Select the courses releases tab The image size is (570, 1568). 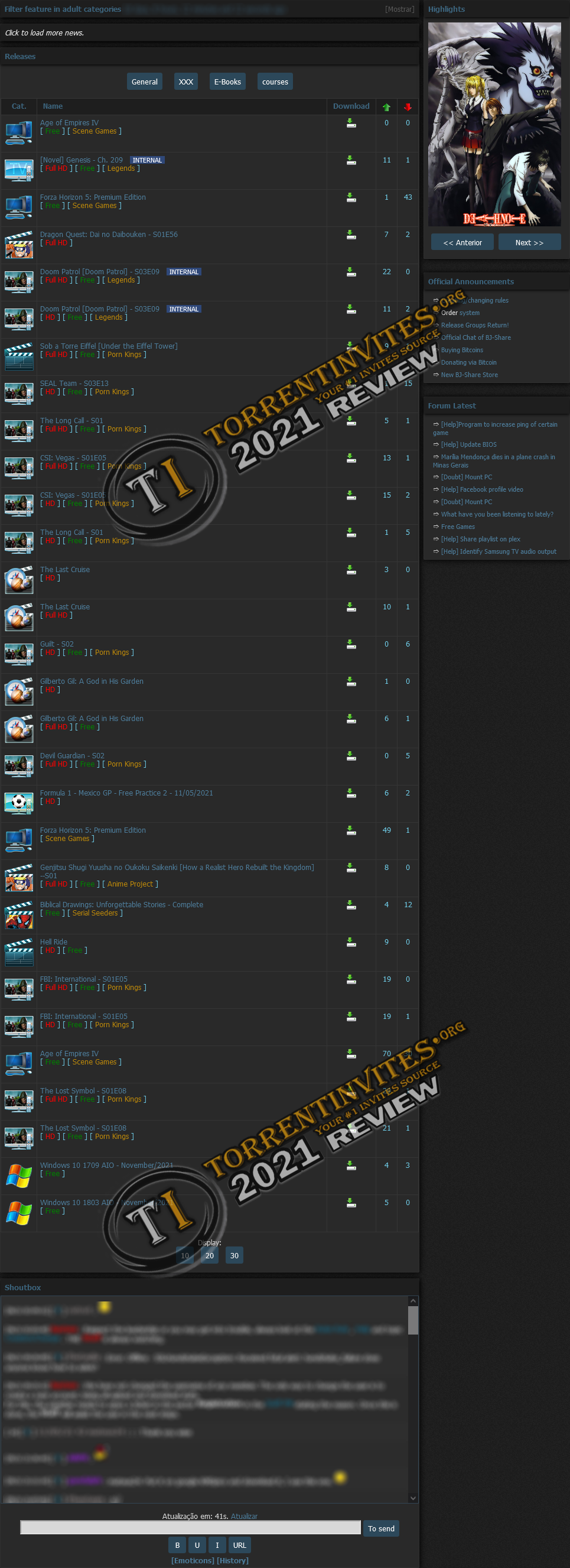tap(275, 82)
